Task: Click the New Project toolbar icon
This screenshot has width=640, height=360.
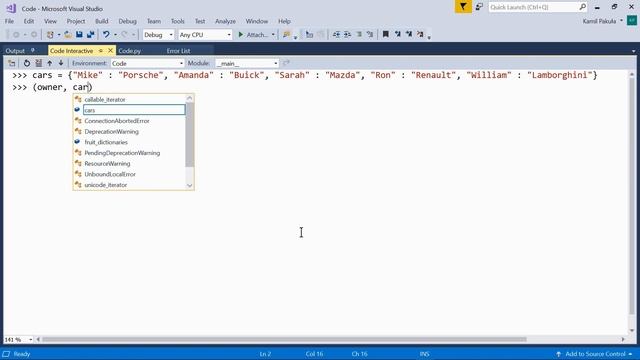Action: point(50,35)
